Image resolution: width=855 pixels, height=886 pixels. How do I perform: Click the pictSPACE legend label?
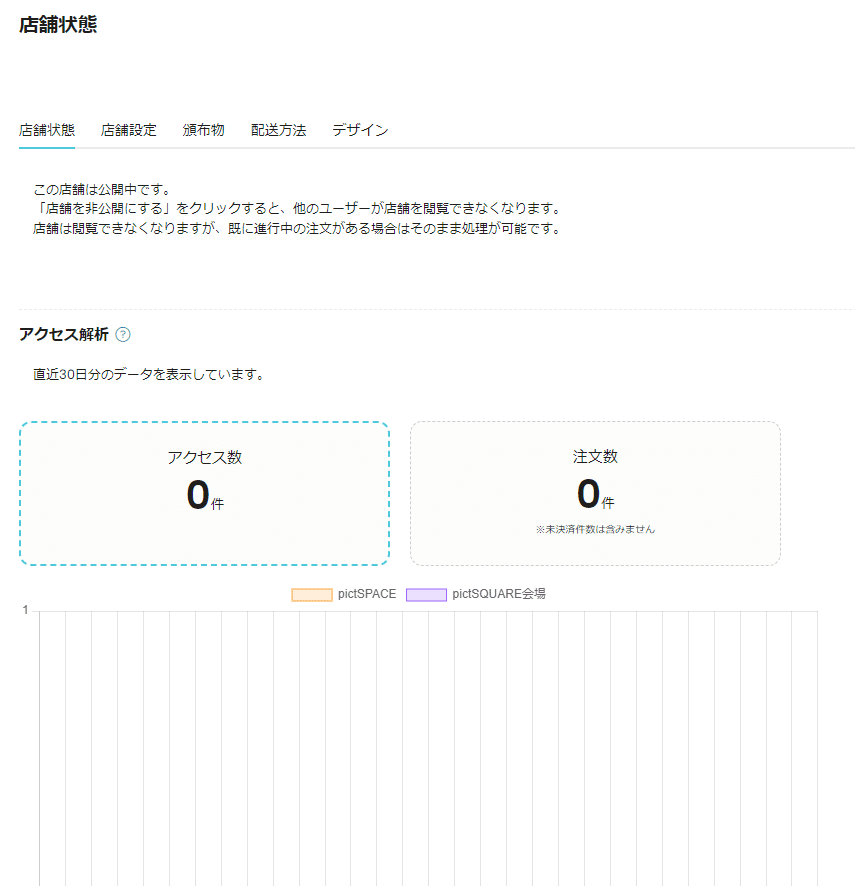[x=367, y=594]
